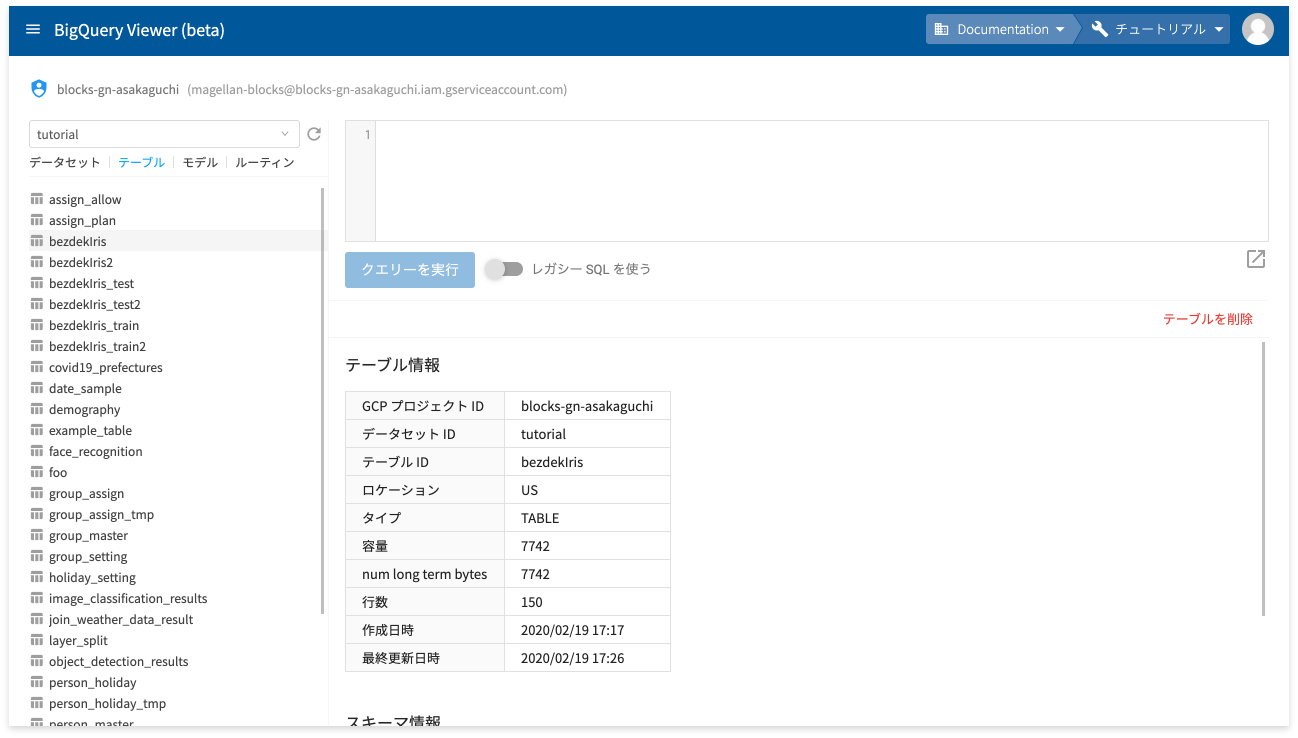Click the user avatar icon
Viewport: 1298px width, 738px height.
[1257, 29]
